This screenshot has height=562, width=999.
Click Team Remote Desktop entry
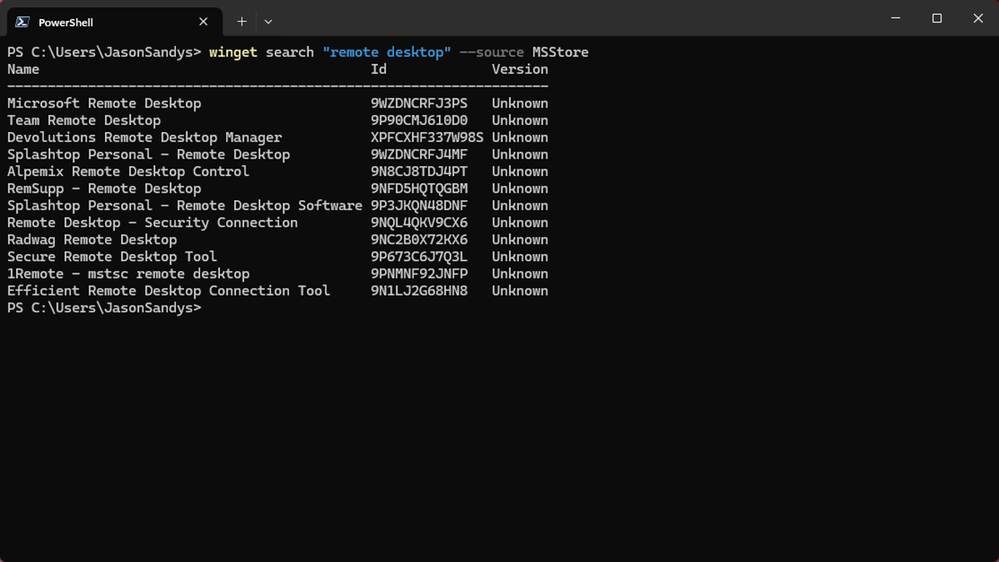pos(83,120)
